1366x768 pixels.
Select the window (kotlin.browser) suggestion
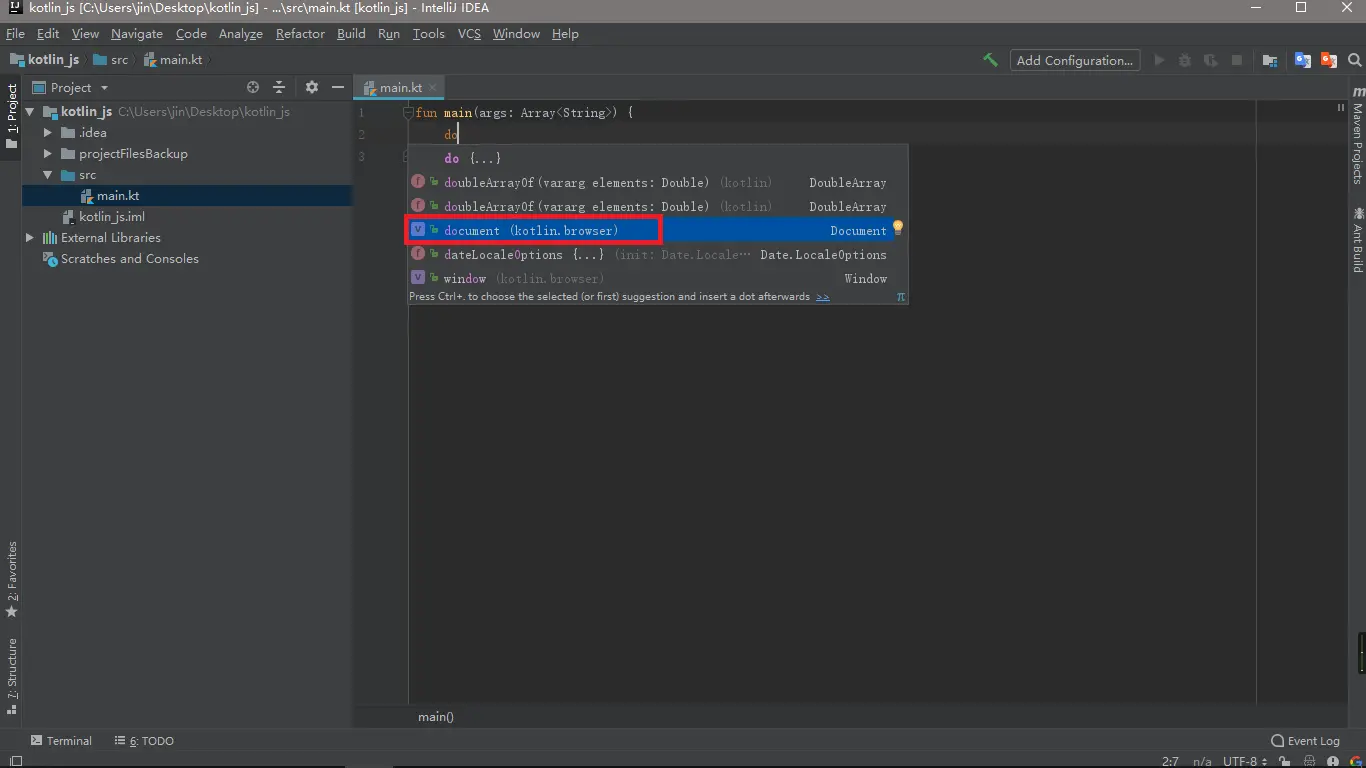pyautogui.click(x=651, y=278)
